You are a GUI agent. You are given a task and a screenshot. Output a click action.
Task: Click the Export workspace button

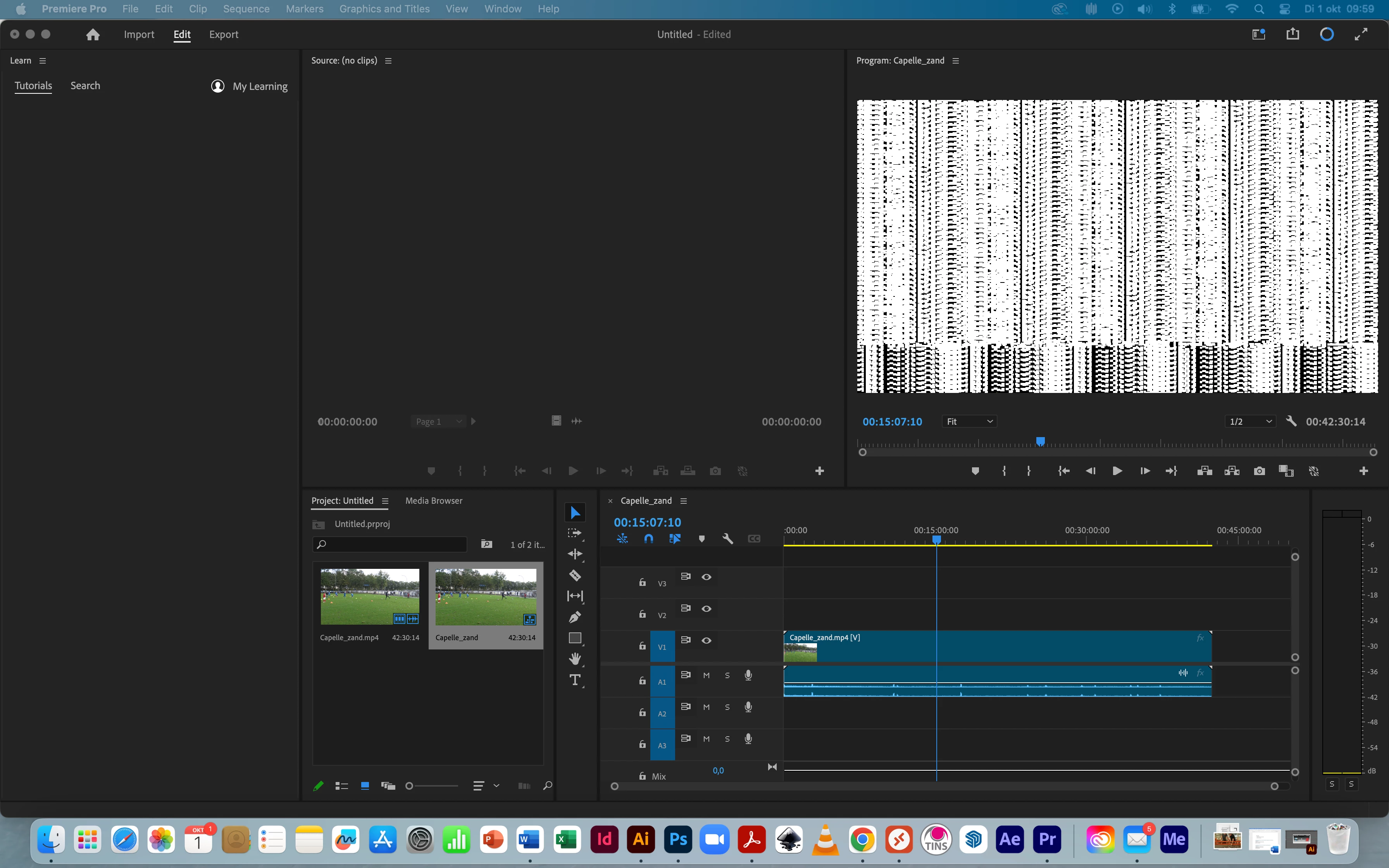pyautogui.click(x=223, y=34)
